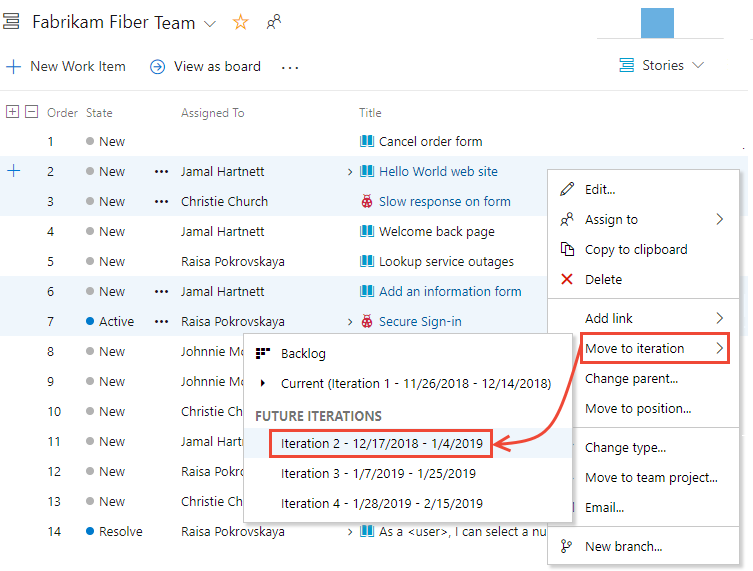Viewport: 753px width, 571px height.
Task: Open the Fabrikam Fiber Team dropdown
Action: click(209, 23)
